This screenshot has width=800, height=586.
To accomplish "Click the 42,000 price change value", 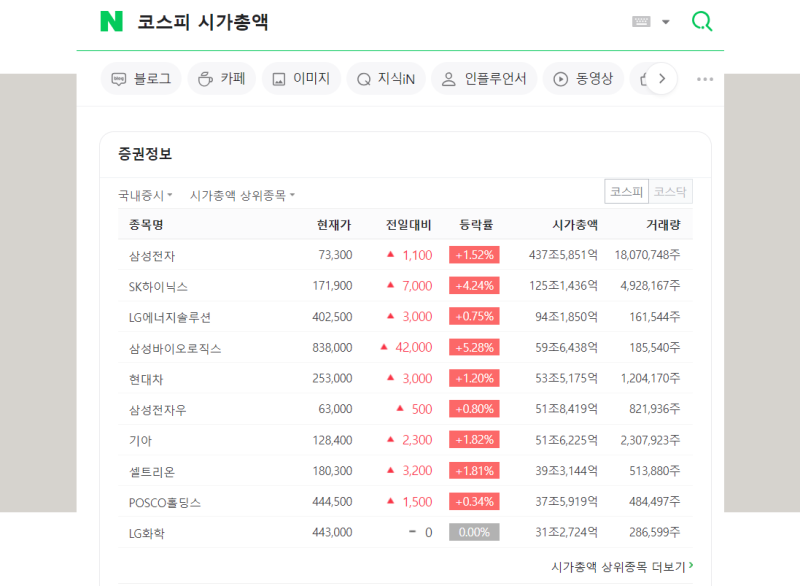I will (x=414, y=347).
